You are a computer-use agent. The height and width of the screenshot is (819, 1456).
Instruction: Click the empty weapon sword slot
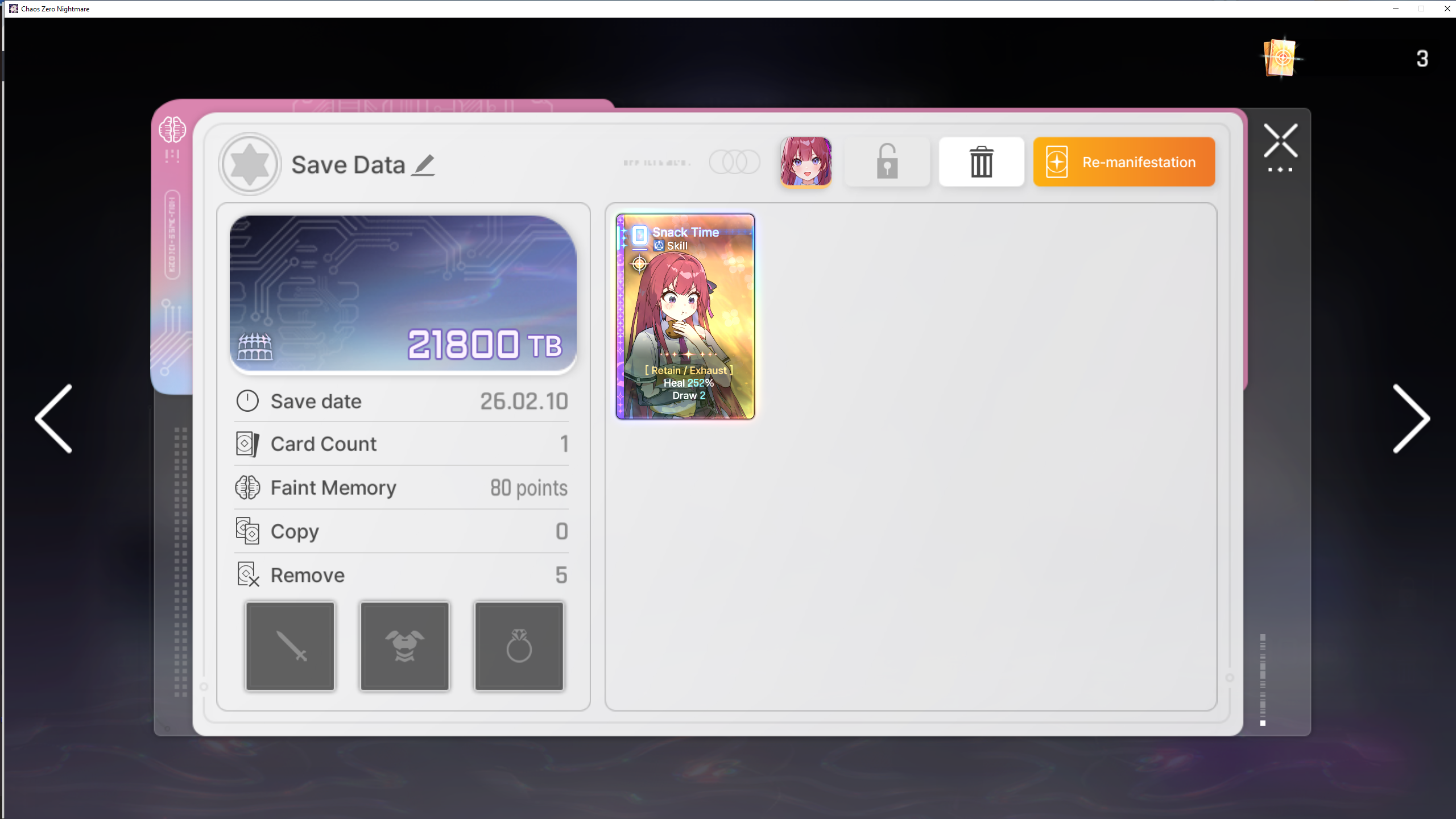(x=291, y=646)
